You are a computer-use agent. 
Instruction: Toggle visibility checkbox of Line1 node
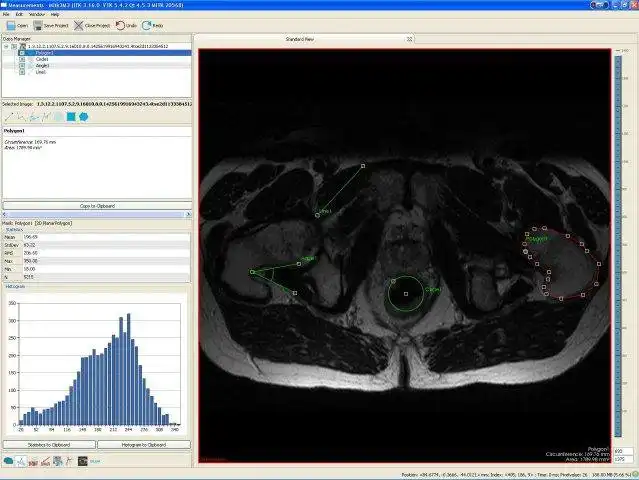(x=22, y=72)
